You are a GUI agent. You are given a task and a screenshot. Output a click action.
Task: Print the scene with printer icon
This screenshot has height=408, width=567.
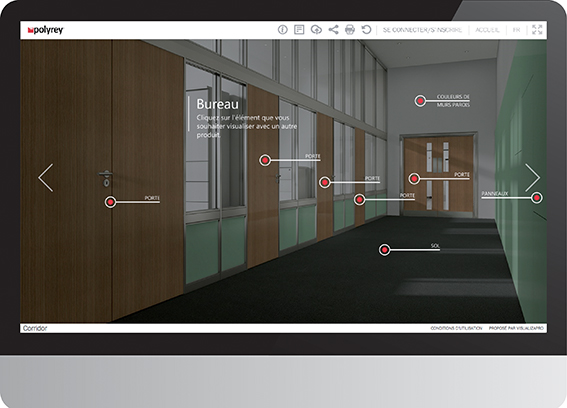tap(350, 30)
